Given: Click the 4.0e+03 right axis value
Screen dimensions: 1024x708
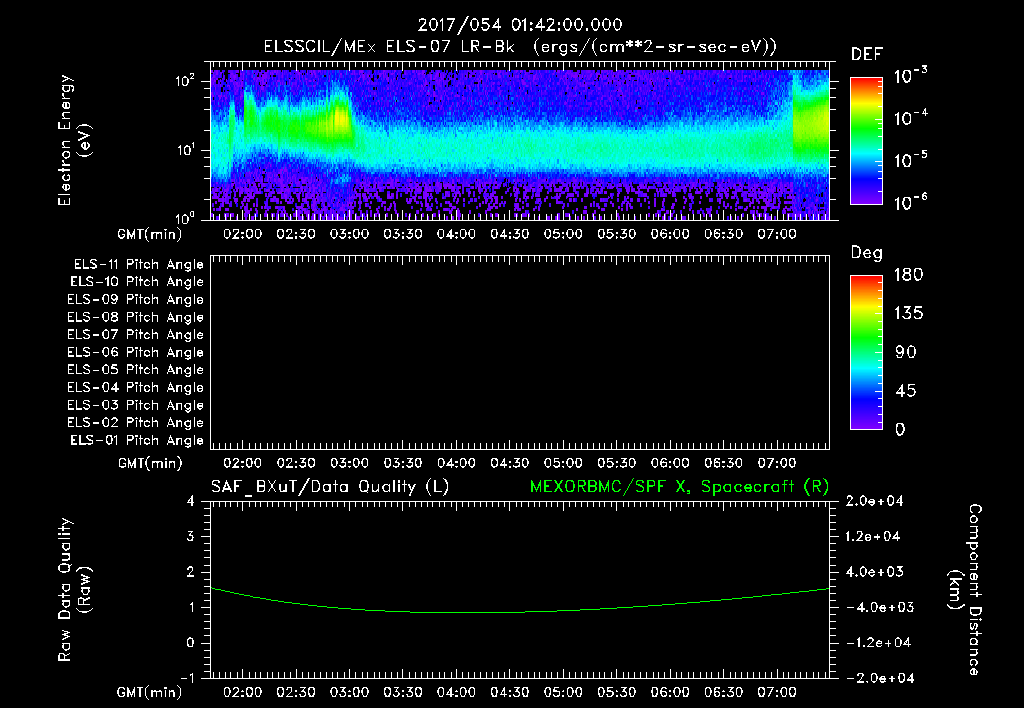Looking at the screenshot, I should pos(874,571).
